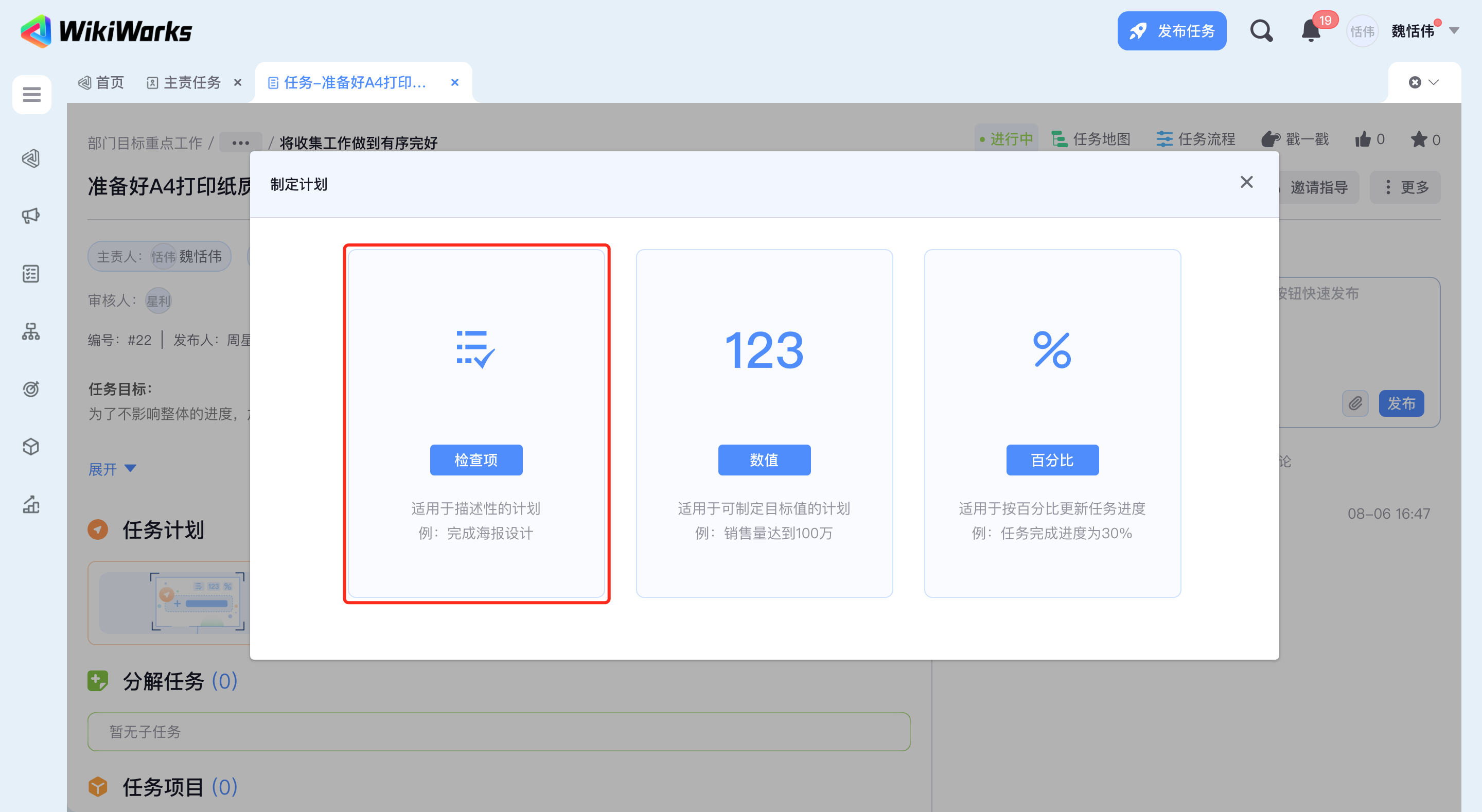Click the 发布任务 button
This screenshot has width=1482, height=812.
tap(1171, 31)
